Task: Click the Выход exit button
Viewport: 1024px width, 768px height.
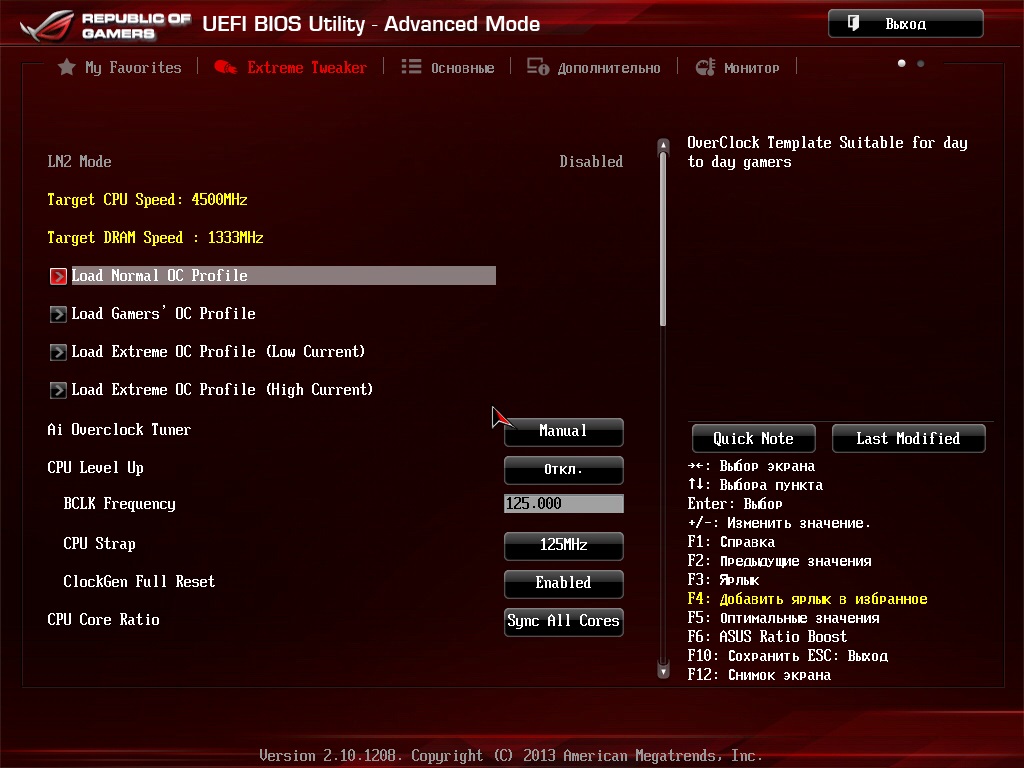Action: coord(906,24)
